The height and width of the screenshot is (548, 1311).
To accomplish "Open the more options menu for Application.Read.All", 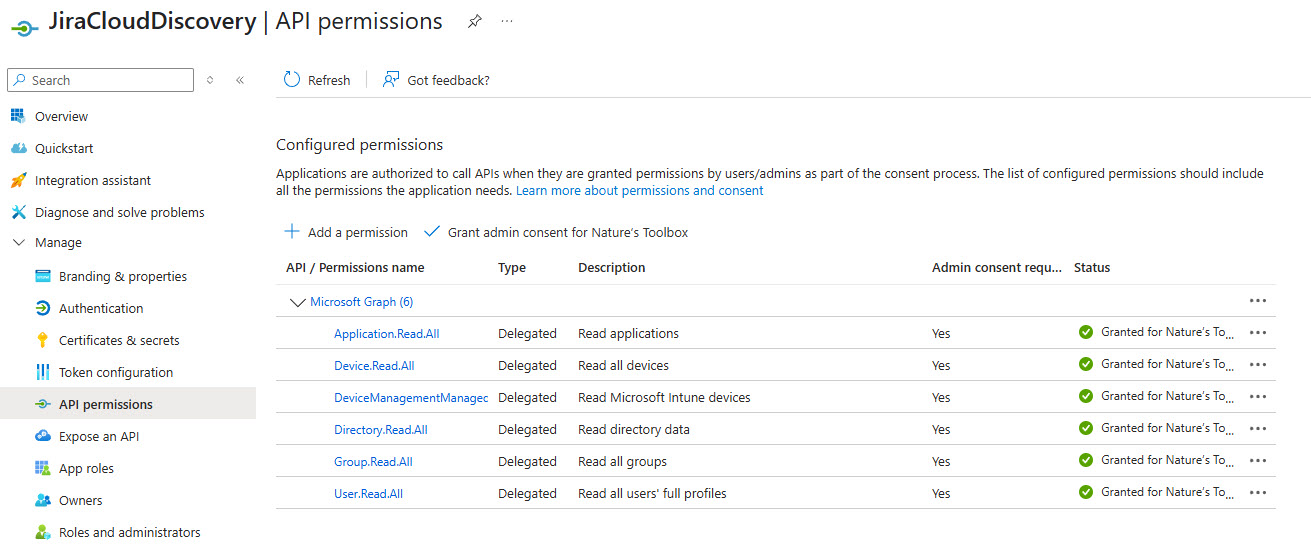I will click(1258, 333).
